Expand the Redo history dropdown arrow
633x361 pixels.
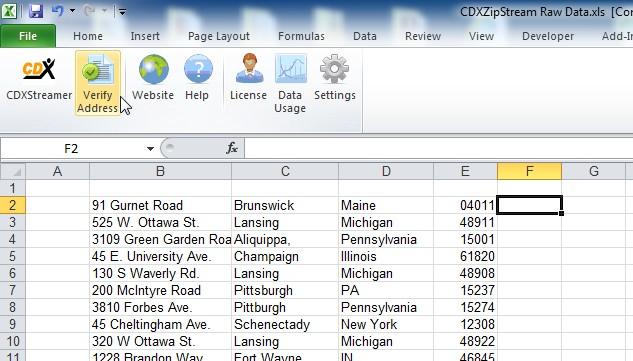(104, 11)
